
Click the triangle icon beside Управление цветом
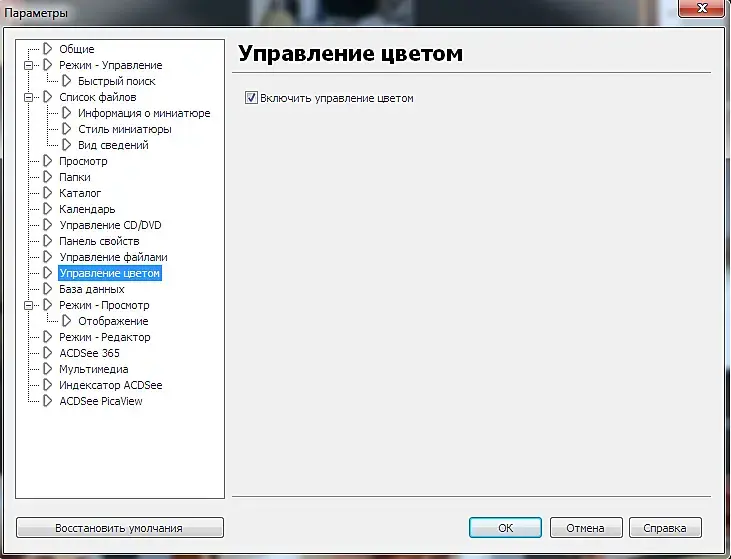click(48, 273)
